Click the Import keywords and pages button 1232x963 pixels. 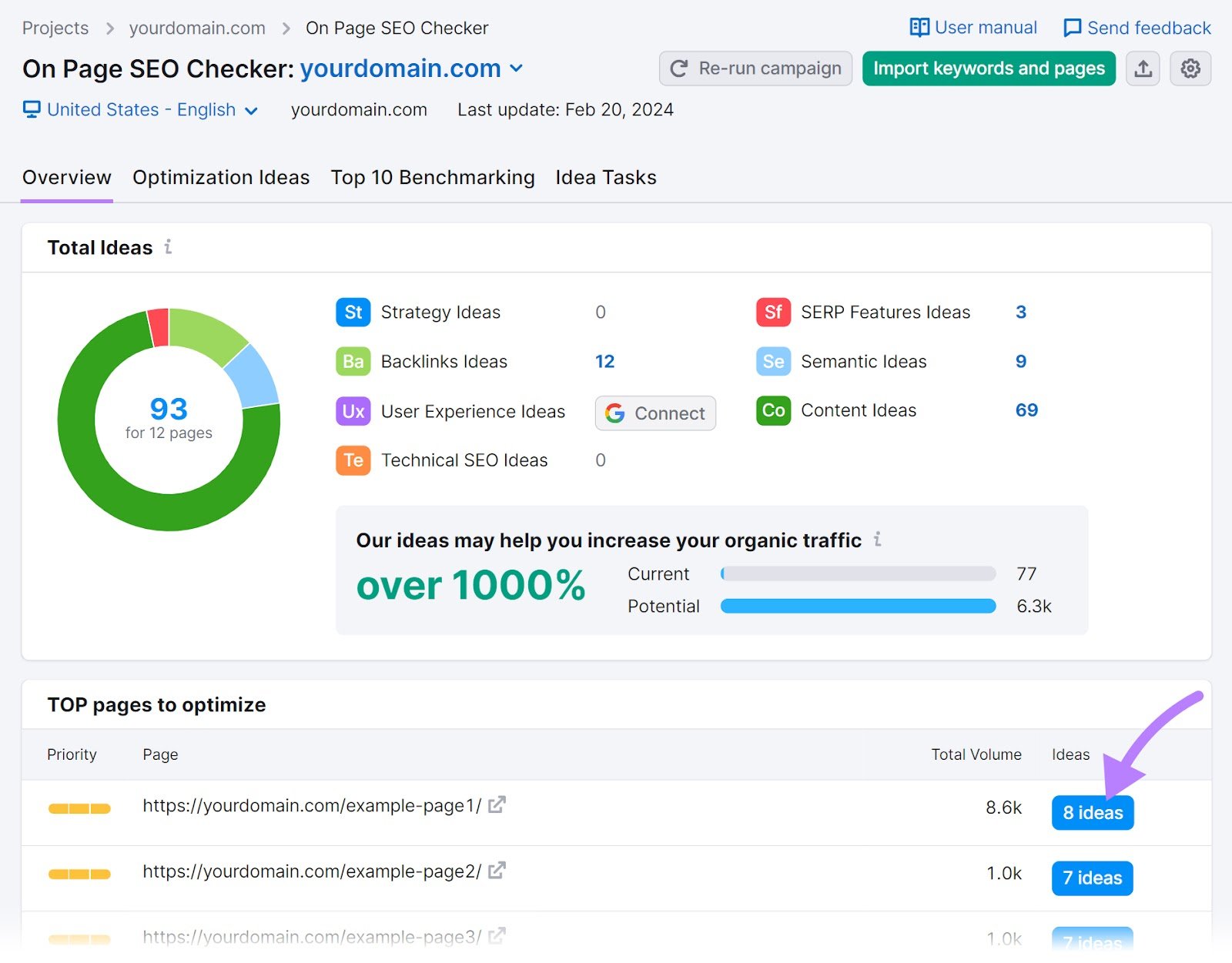988,69
